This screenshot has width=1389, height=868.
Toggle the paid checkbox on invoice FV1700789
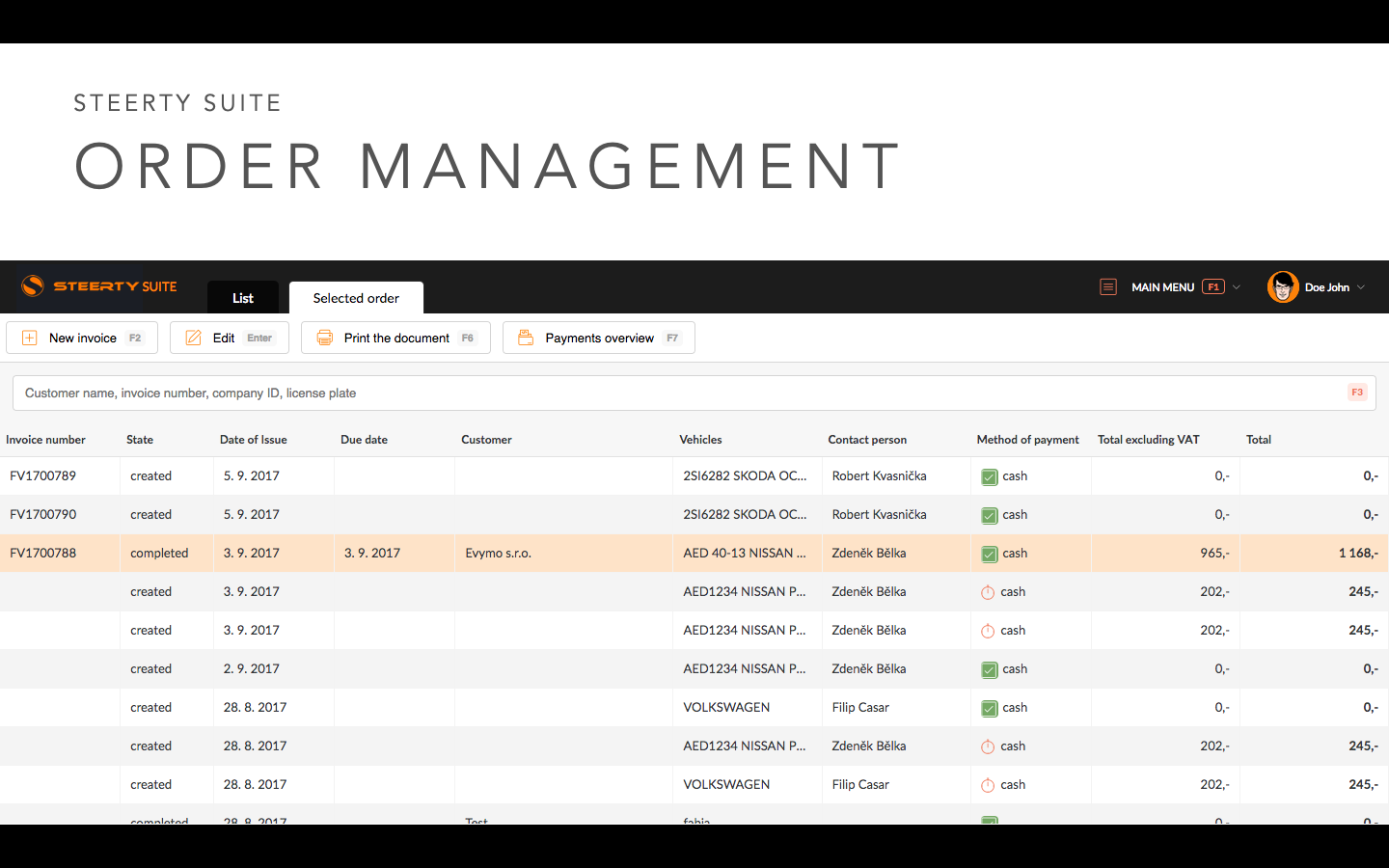[990, 476]
